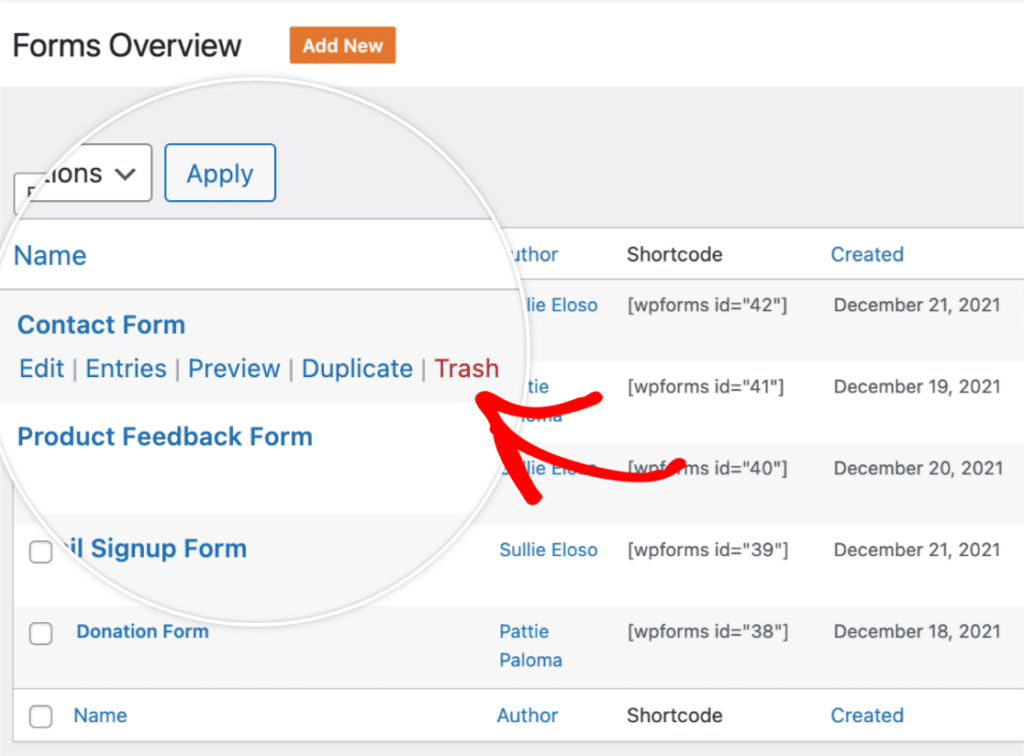Preview the Contact Form
This screenshot has width=1024, height=756.
tap(233, 368)
